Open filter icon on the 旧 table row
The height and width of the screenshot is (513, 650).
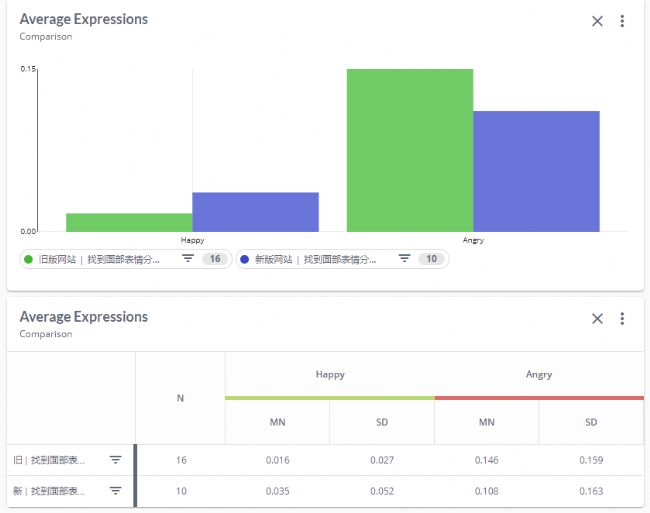[115, 460]
